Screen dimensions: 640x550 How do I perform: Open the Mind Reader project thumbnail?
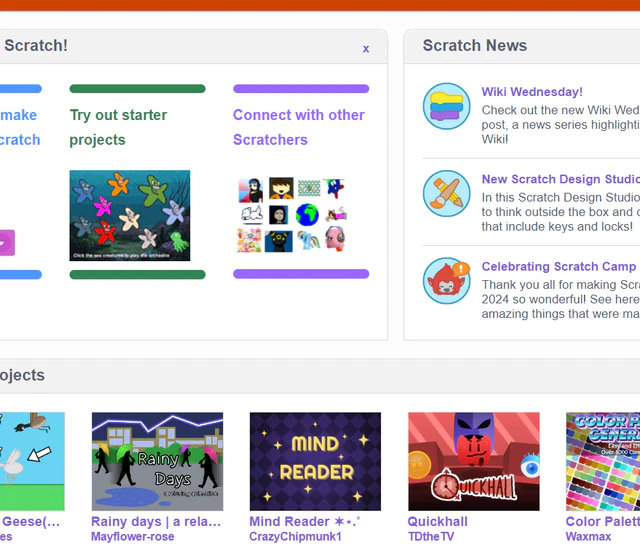[x=315, y=461]
